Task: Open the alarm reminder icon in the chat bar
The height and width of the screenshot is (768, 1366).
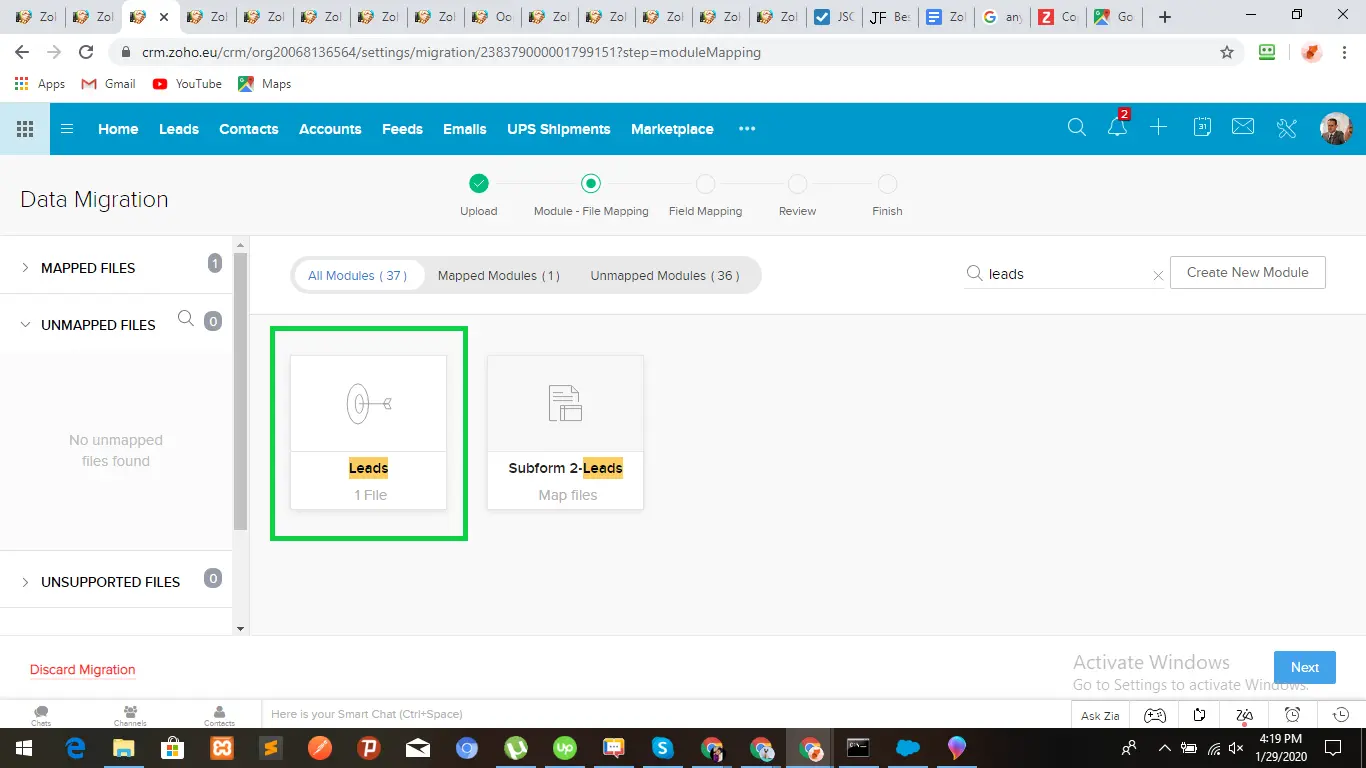Action: 1292,714
